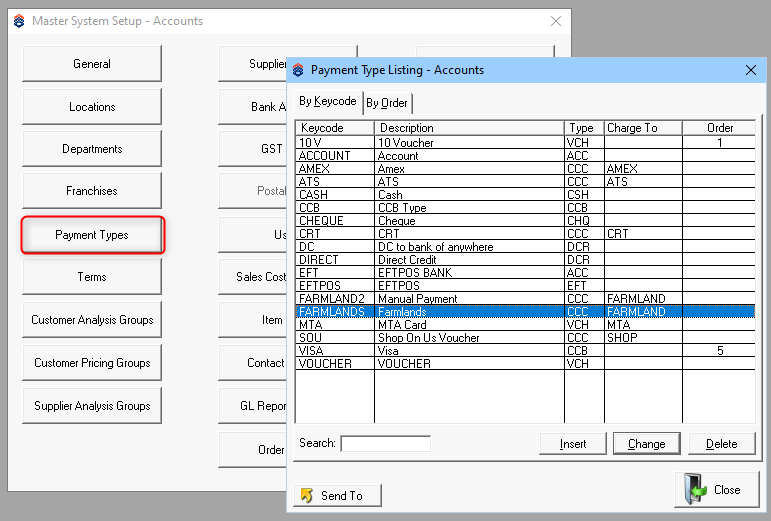Click the Master System Setup title icon
Screen dimensions: 771x521
[19, 21]
